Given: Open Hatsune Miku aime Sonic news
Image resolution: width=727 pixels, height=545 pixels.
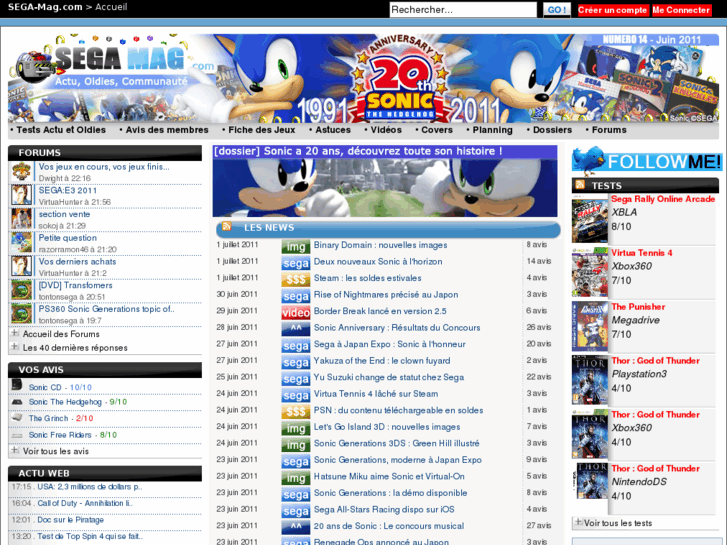Looking at the screenshot, I should 389,476.
